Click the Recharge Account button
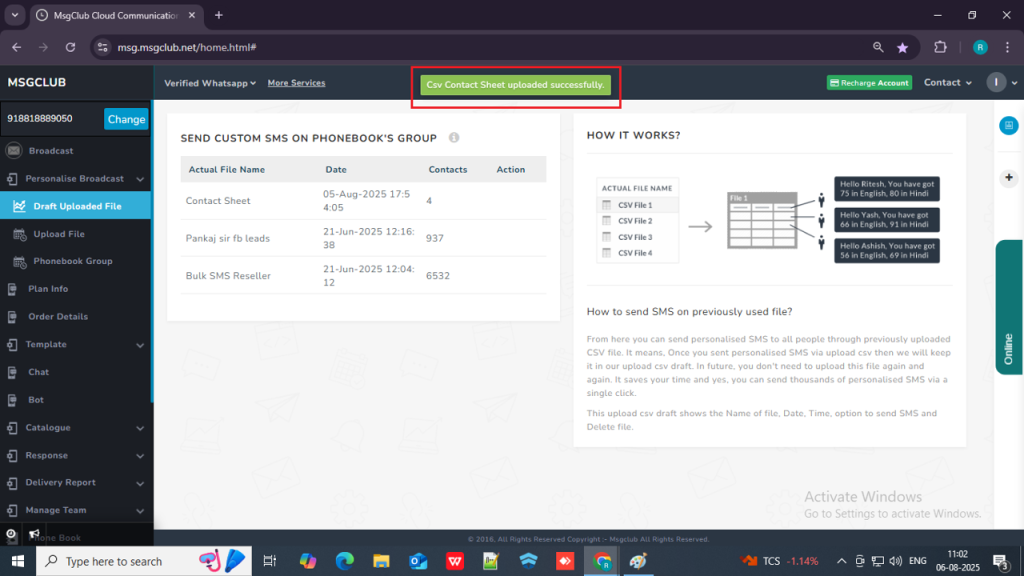 (869, 83)
